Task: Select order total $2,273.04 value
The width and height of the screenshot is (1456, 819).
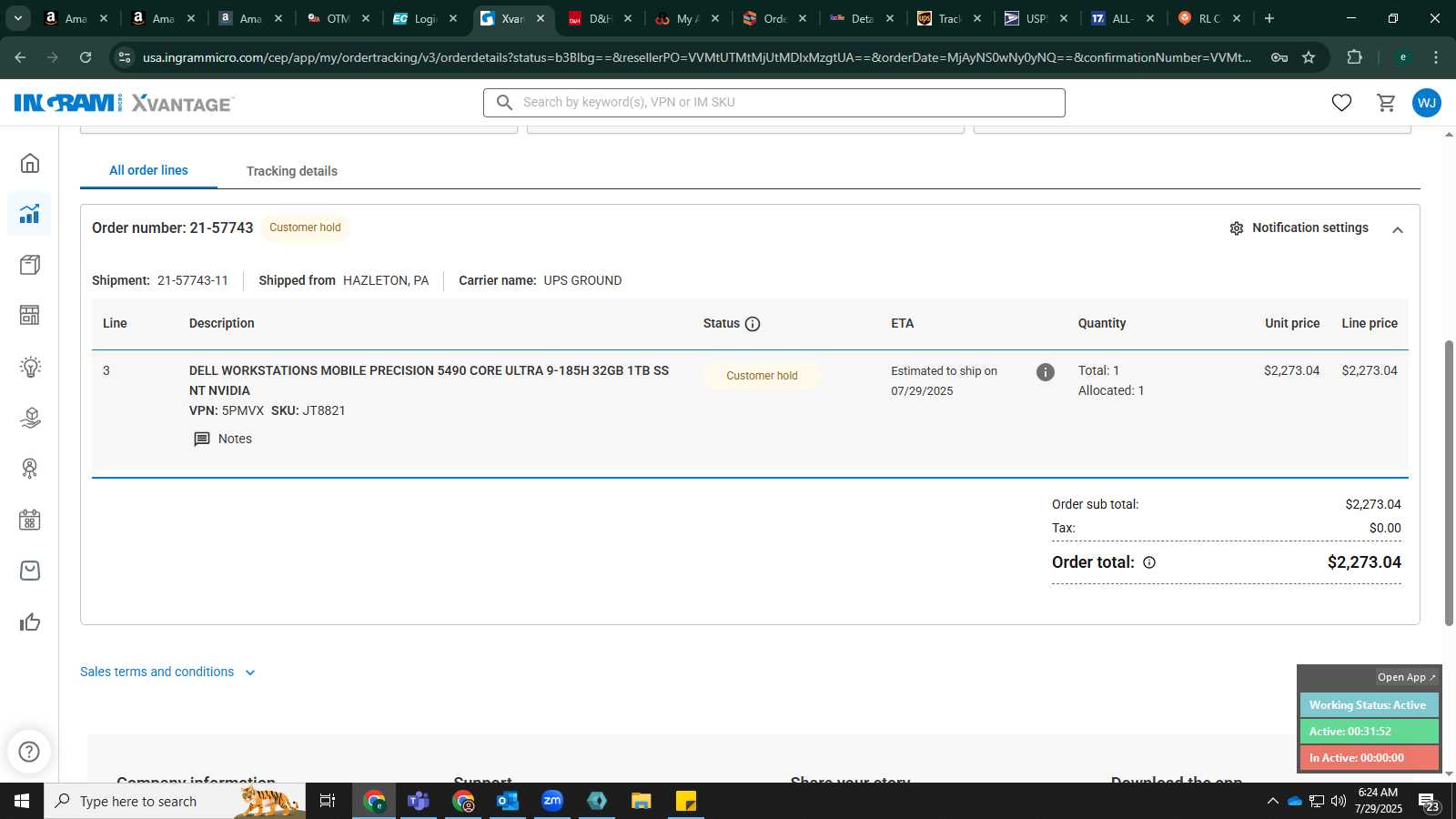Action: tap(1364, 562)
